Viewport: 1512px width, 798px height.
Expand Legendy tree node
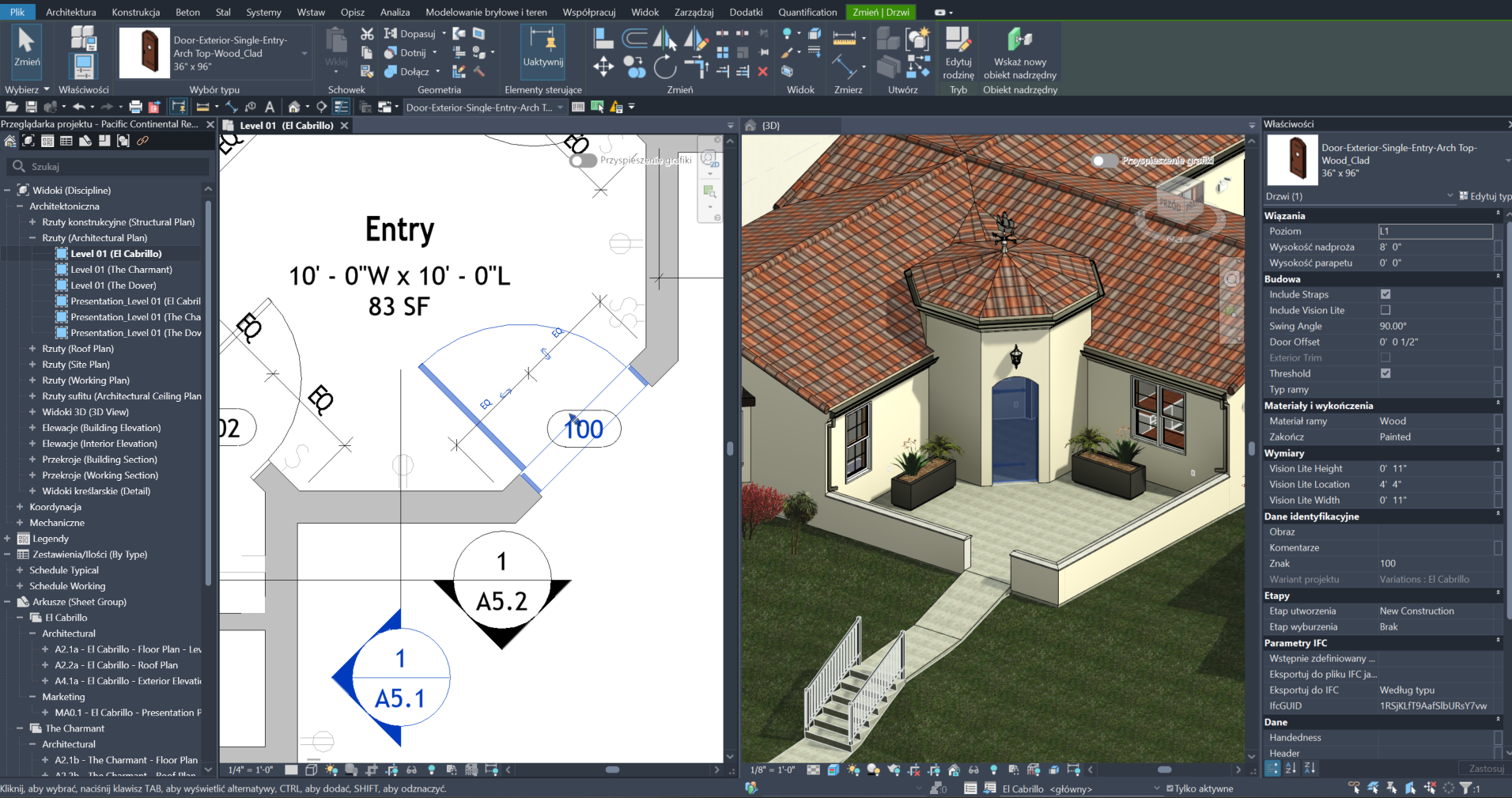7,539
